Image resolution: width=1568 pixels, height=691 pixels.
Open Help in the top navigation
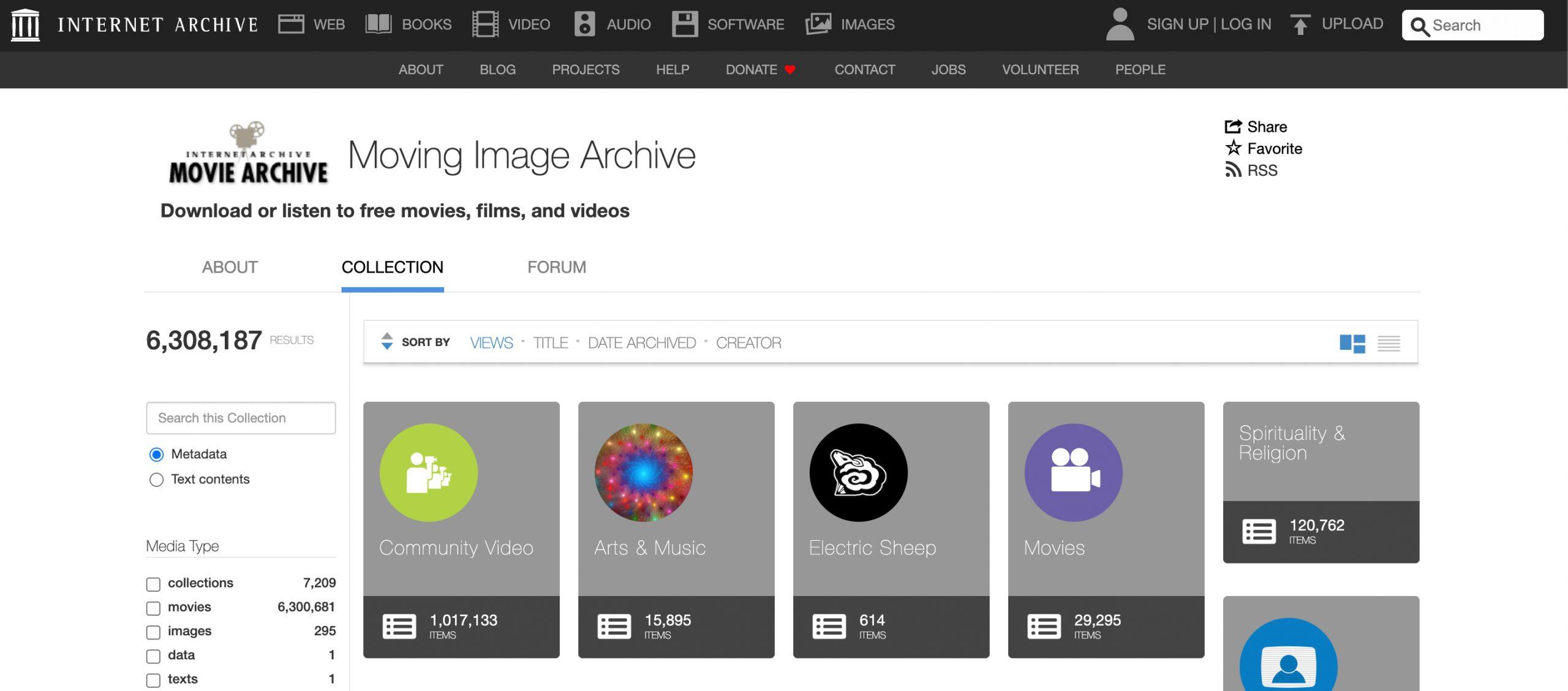click(673, 69)
